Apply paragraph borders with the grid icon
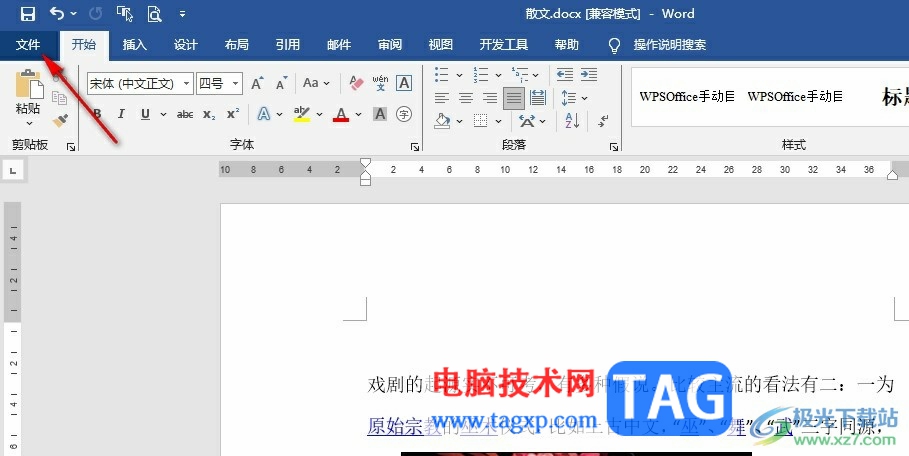The image size is (909, 456). (480, 121)
